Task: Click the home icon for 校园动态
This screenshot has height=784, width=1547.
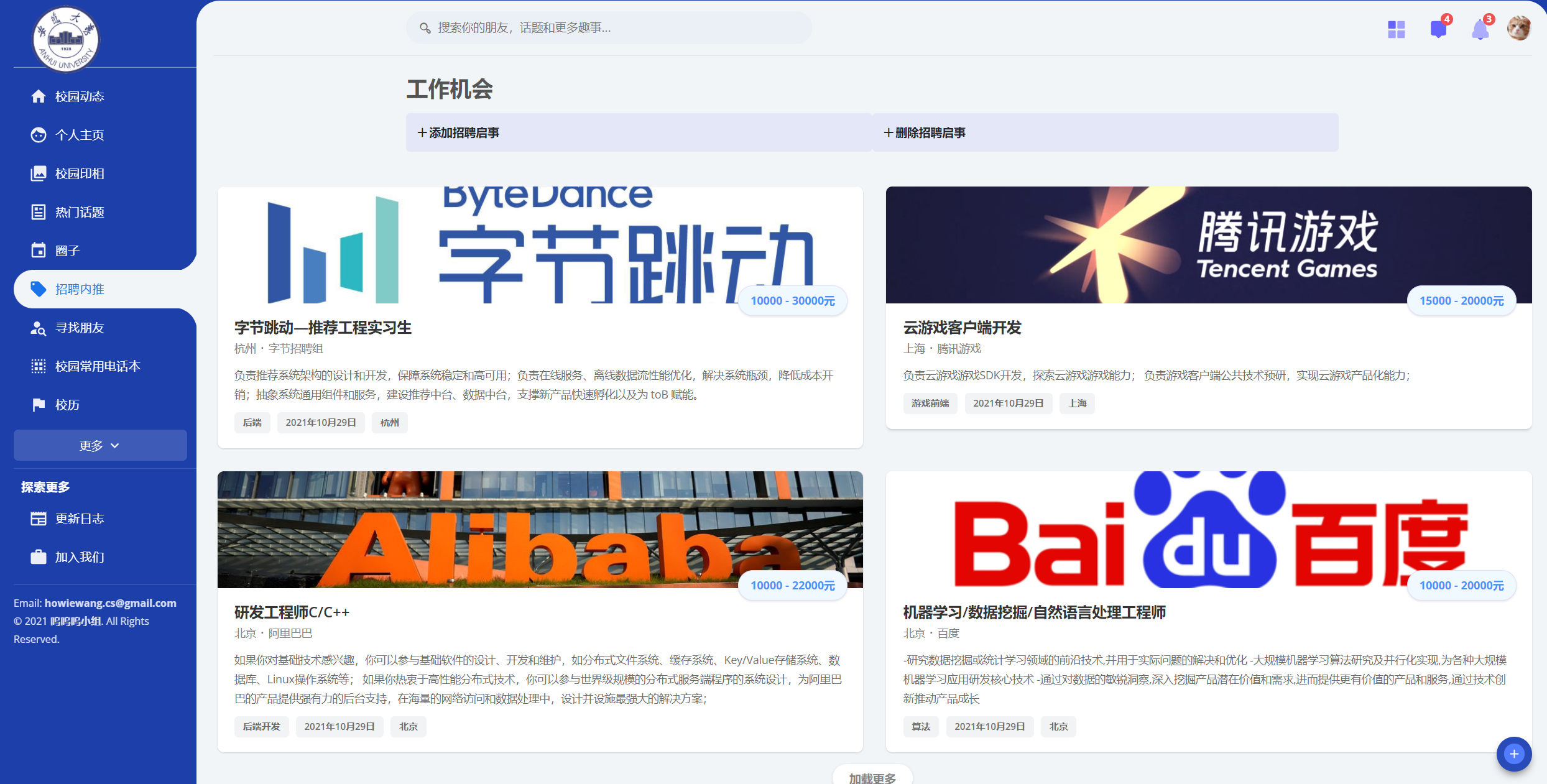Action: tap(39, 96)
